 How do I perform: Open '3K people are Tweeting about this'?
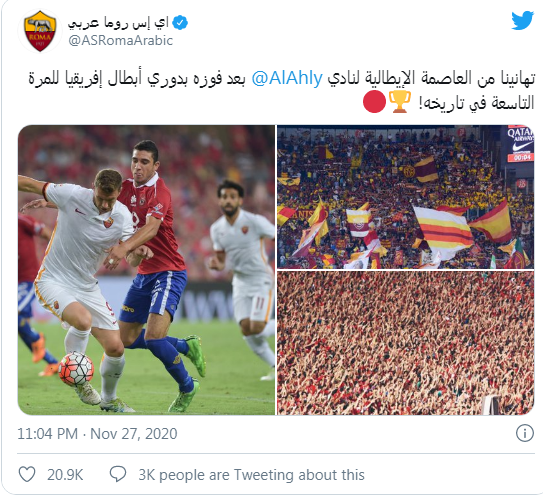tap(251, 475)
